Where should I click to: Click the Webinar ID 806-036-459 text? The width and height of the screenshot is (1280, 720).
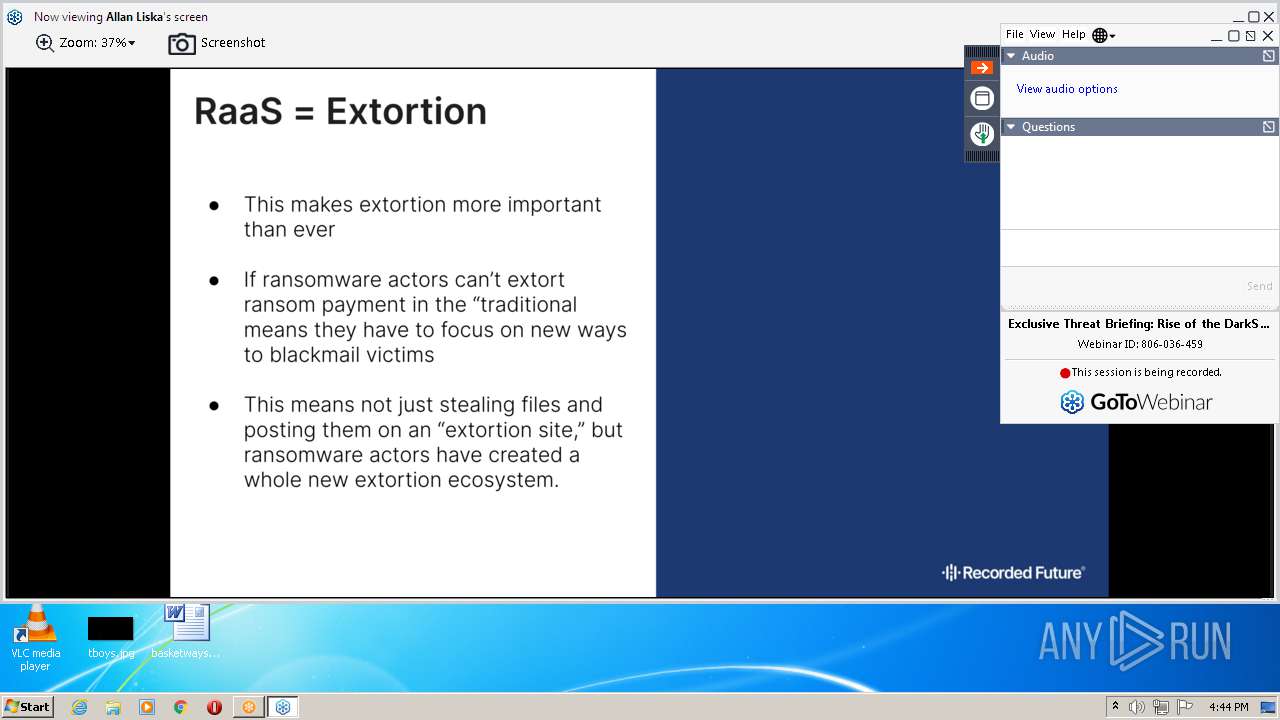click(x=1139, y=344)
